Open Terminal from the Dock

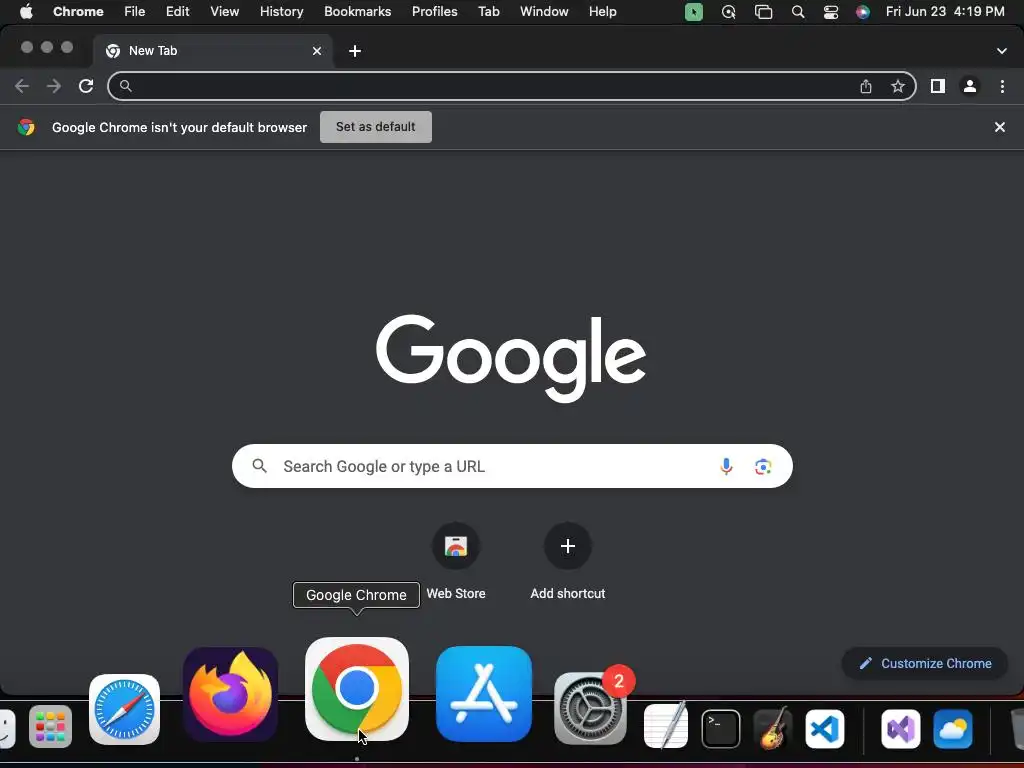(721, 728)
